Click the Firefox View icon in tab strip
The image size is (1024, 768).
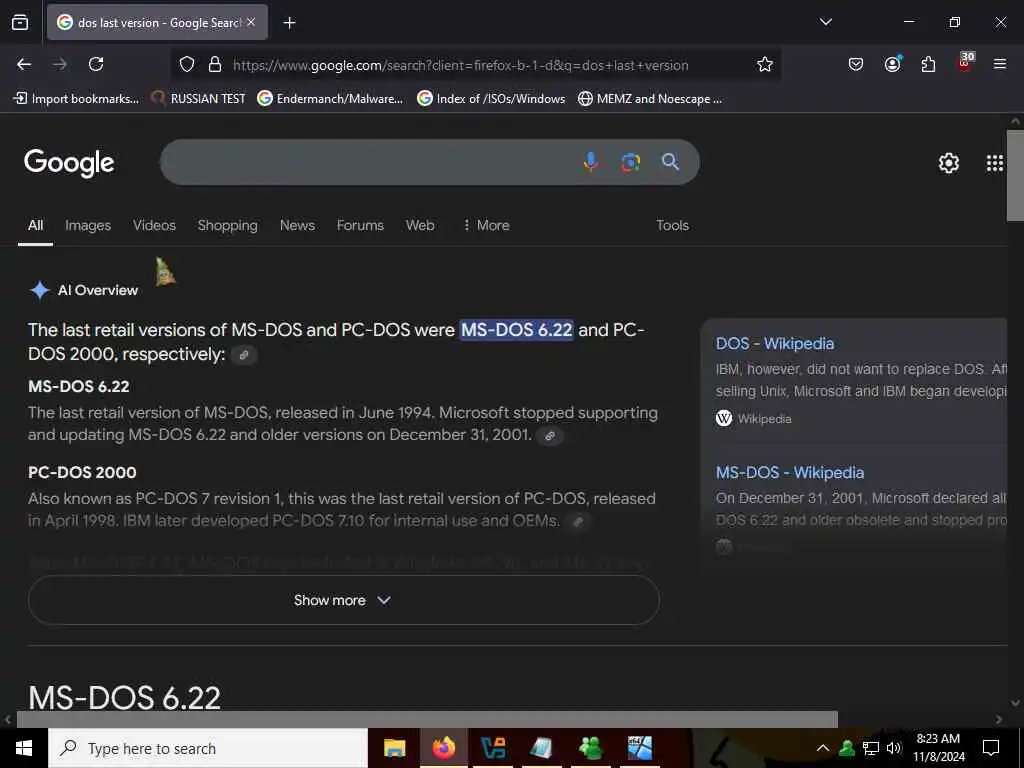tap(20, 22)
